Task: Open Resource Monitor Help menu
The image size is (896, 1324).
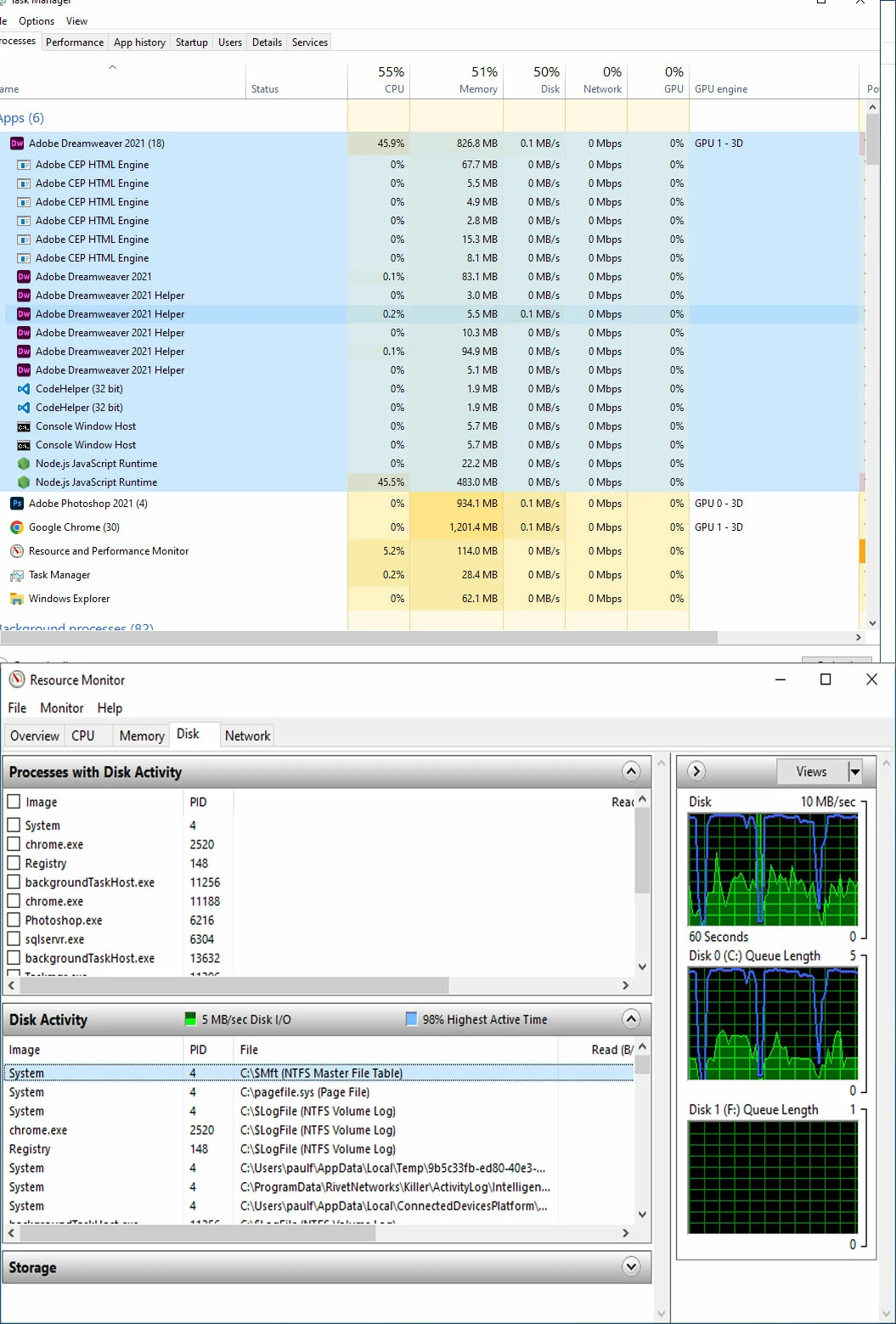Action: click(110, 707)
